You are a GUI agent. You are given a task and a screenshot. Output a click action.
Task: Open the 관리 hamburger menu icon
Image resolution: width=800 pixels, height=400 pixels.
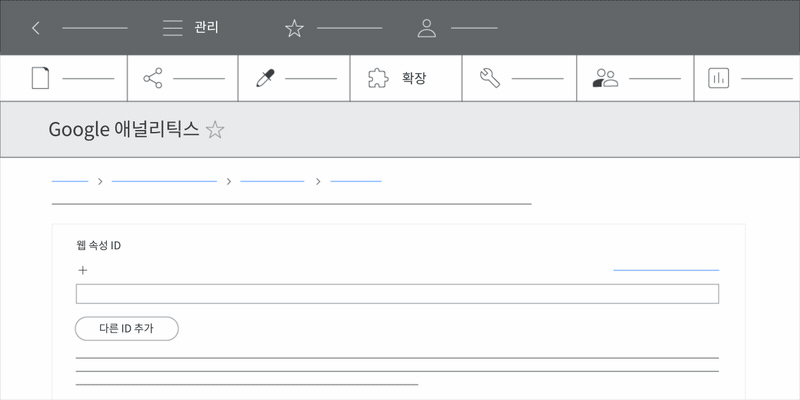click(172, 28)
